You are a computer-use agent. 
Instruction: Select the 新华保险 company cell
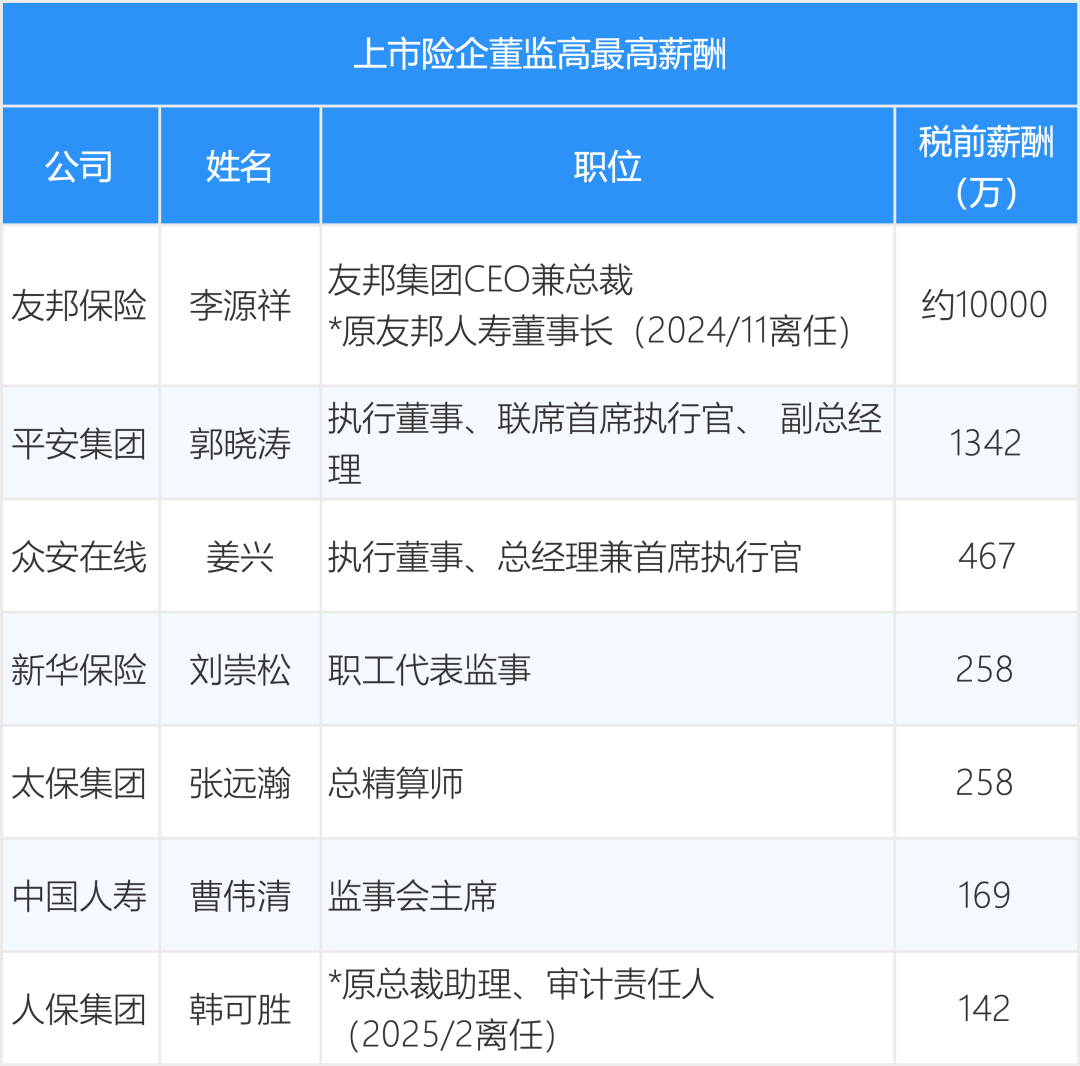point(81,669)
